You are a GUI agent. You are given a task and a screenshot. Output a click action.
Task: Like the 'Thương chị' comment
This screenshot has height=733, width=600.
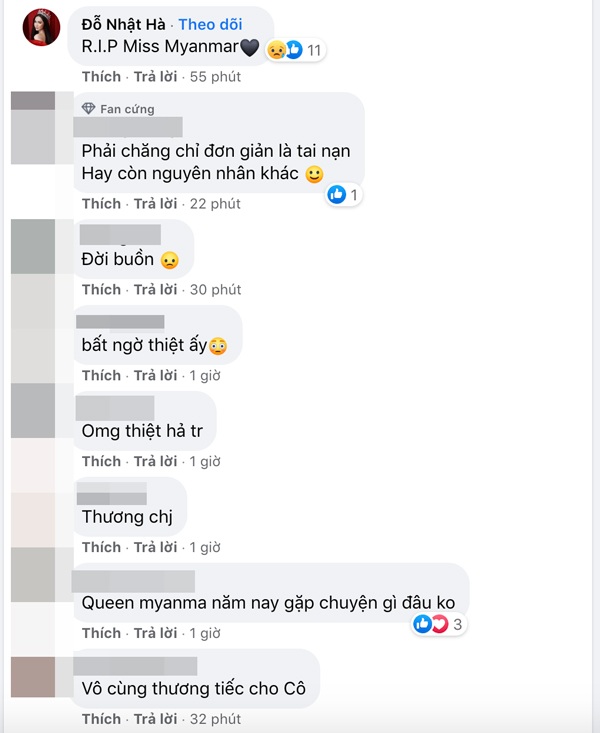(101, 547)
